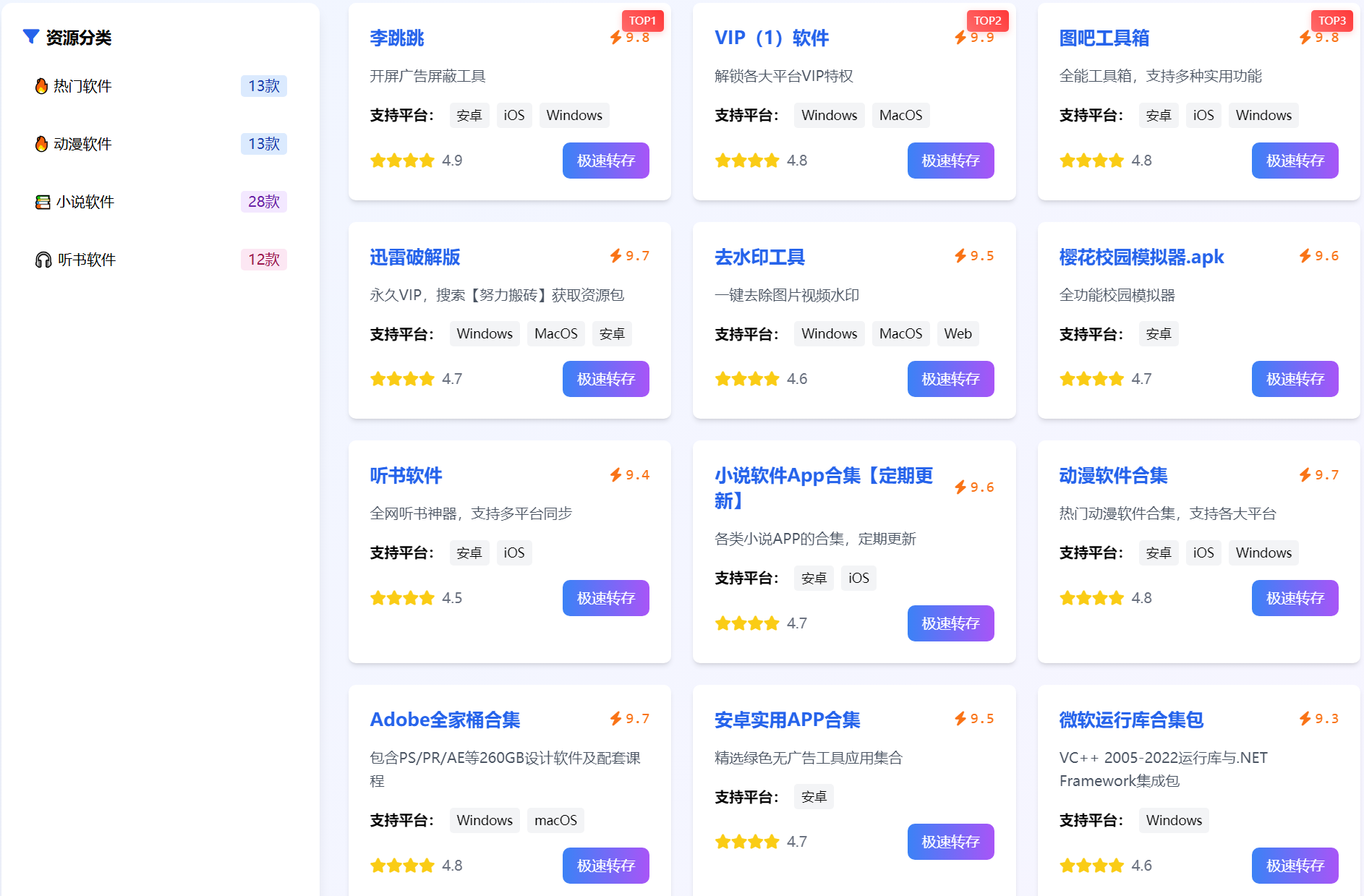Toggle the 安卓 platform tag on 李跳跳
The width and height of the screenshot is (1364, 896).
[x=469, y=115]
